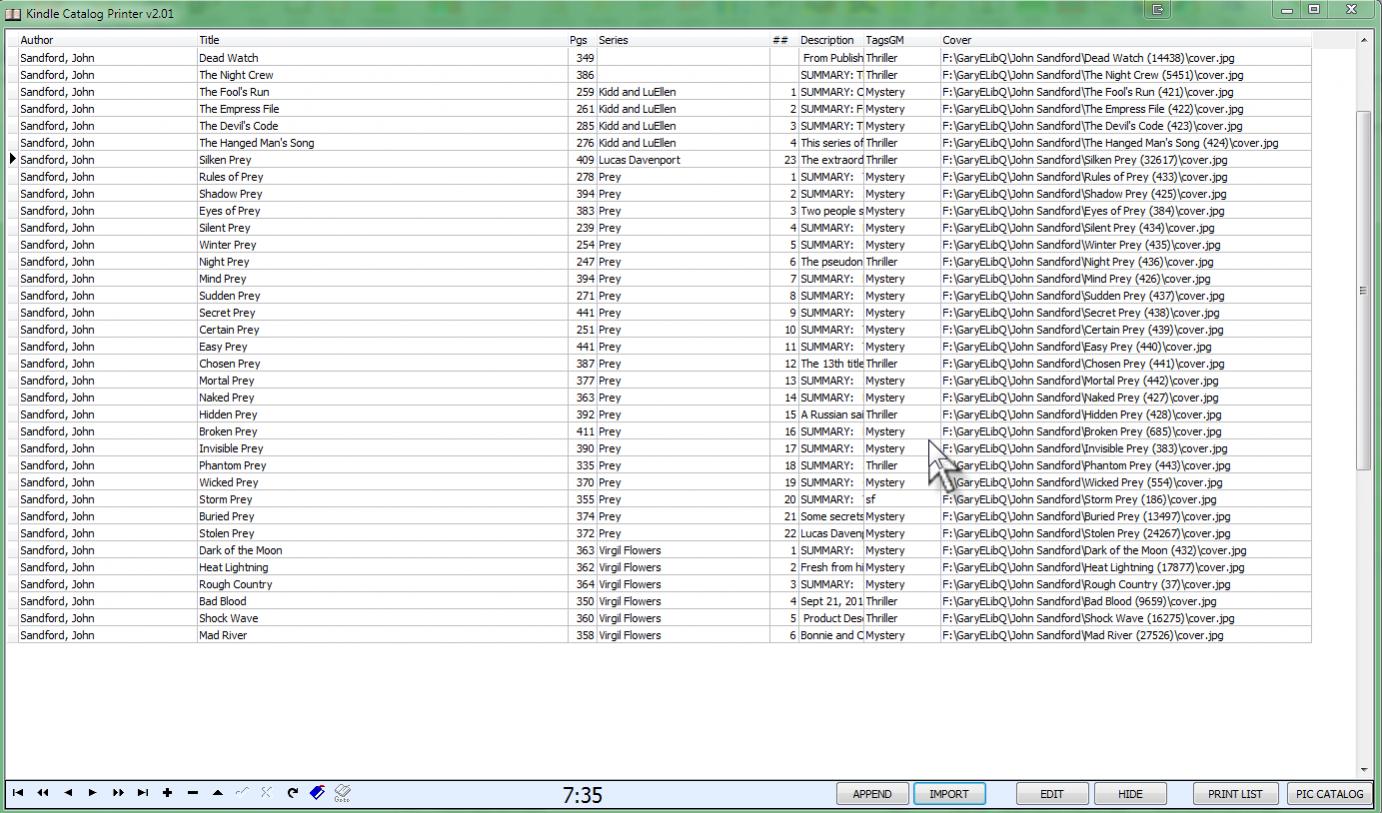
Task: Click the Cover column header
Action: 1125,40
